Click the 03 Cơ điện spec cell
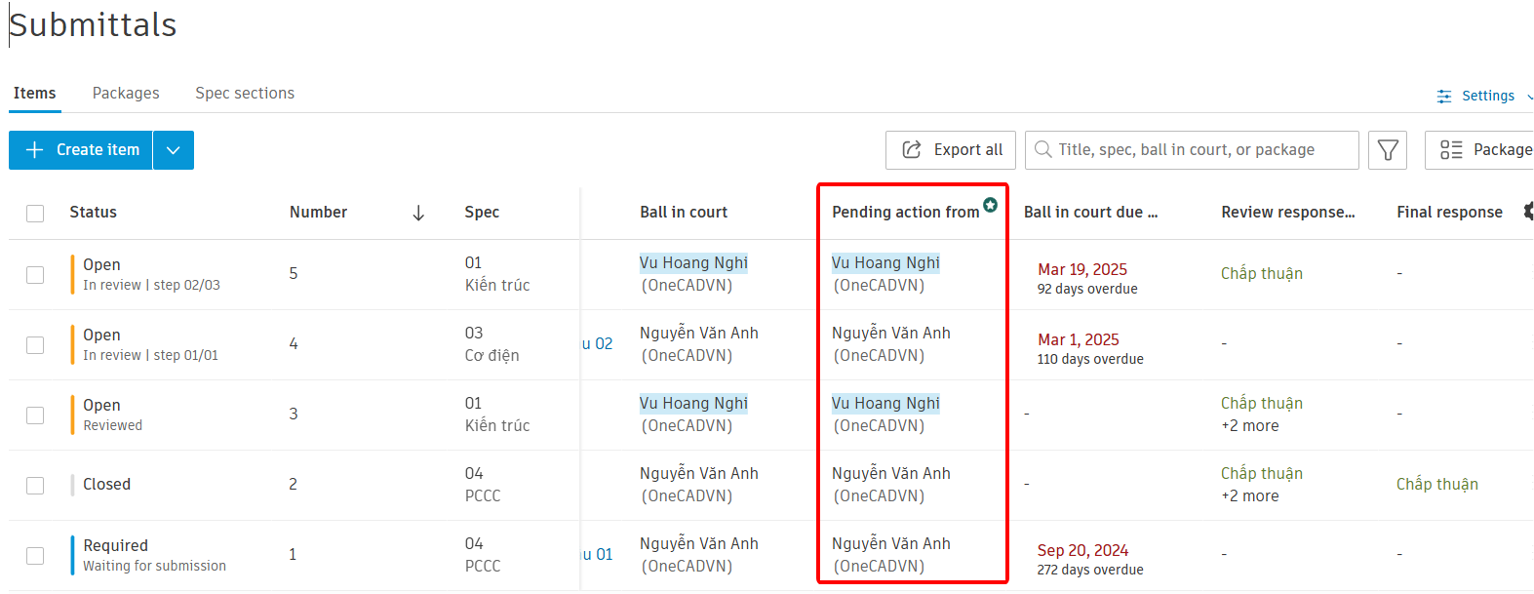Screen dimensions: 1534x594 click(x=492, y=345)
